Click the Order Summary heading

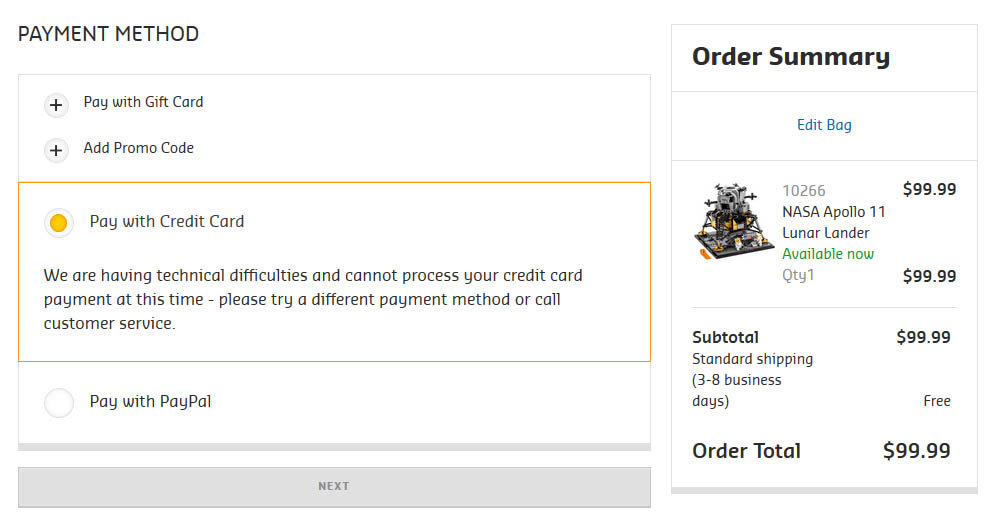(x=791, y=57)
